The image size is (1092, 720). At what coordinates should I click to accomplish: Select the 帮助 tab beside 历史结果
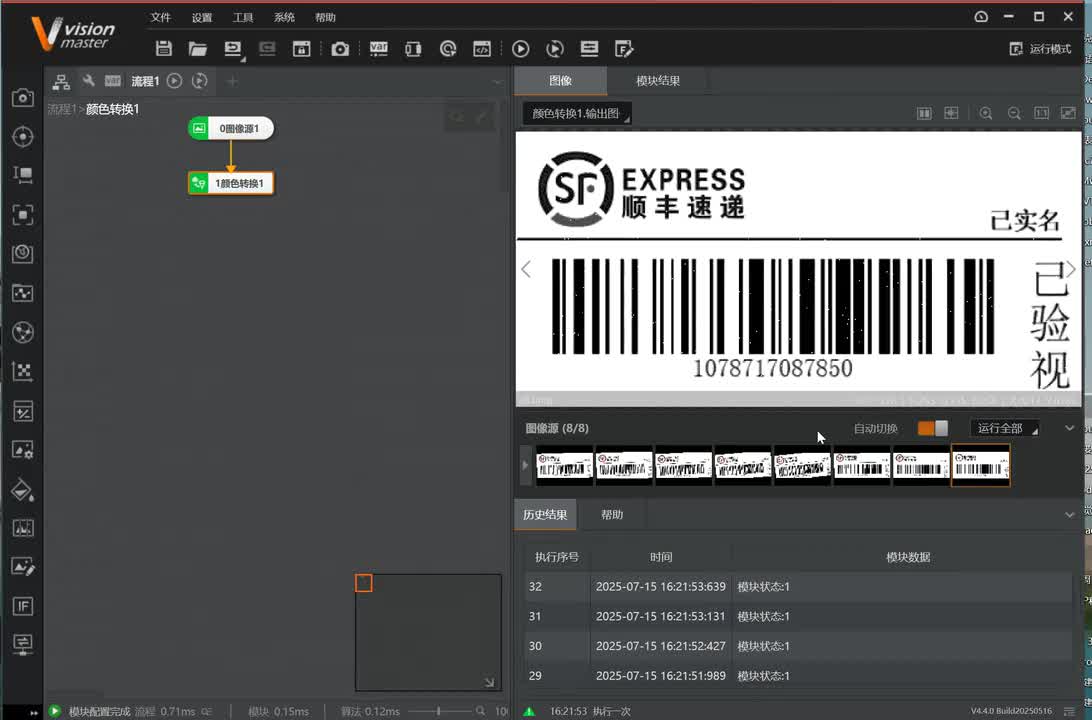click(x=612, y=515)
